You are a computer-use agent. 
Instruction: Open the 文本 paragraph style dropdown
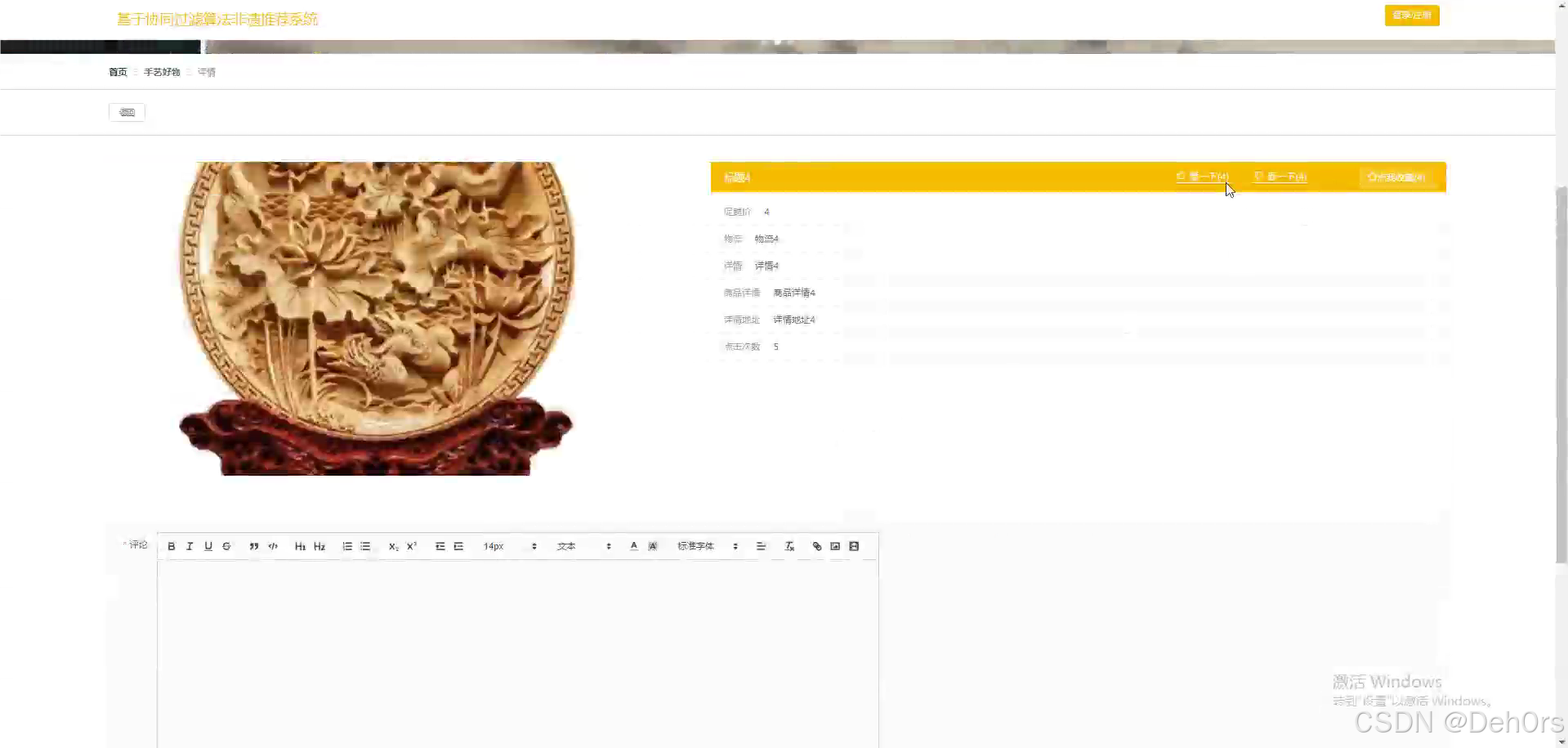point(583,546)
